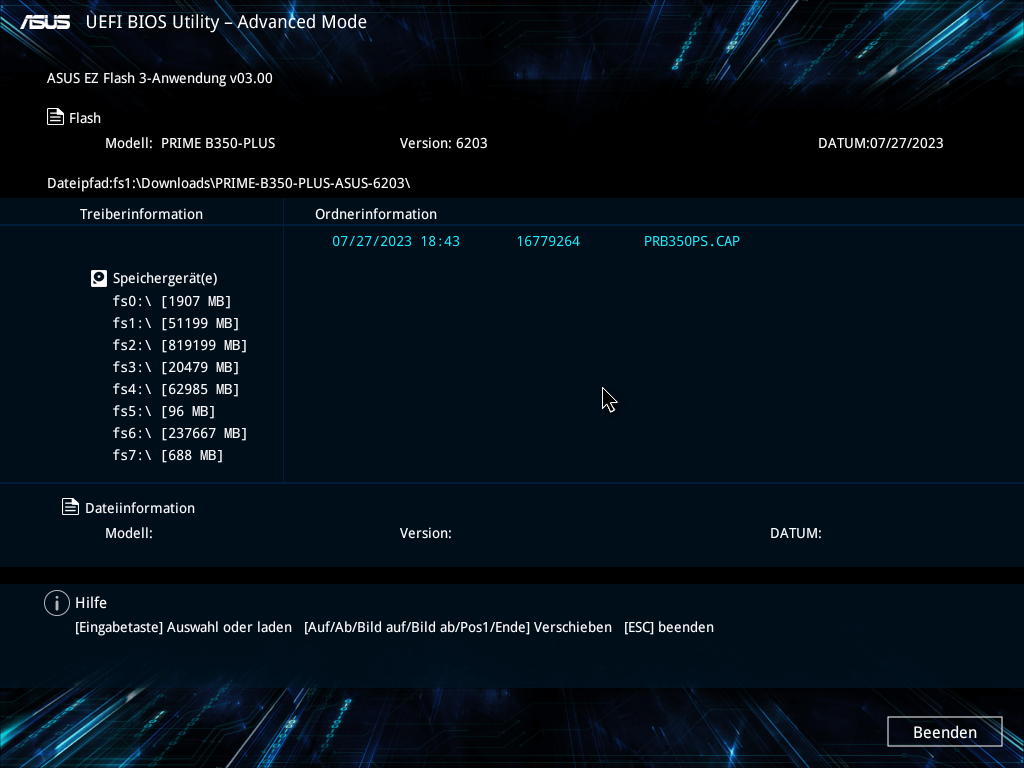Screen dimensions: 1024x768
Task: Click [Eingabetaste] Auswahl oder laden hint
Action: pos(184,627)
